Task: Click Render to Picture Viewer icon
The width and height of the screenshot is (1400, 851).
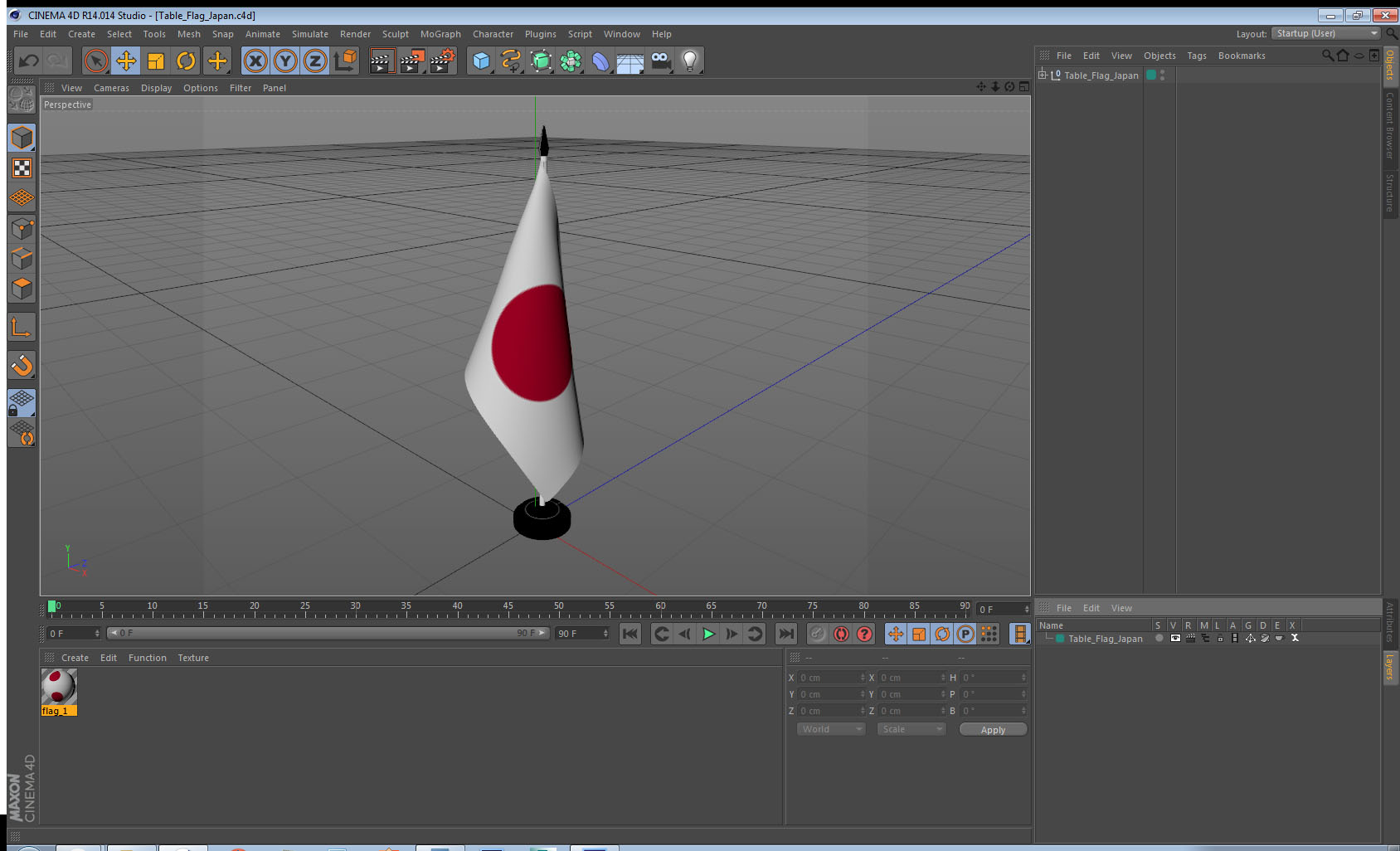Action: [x=412, y=61]
